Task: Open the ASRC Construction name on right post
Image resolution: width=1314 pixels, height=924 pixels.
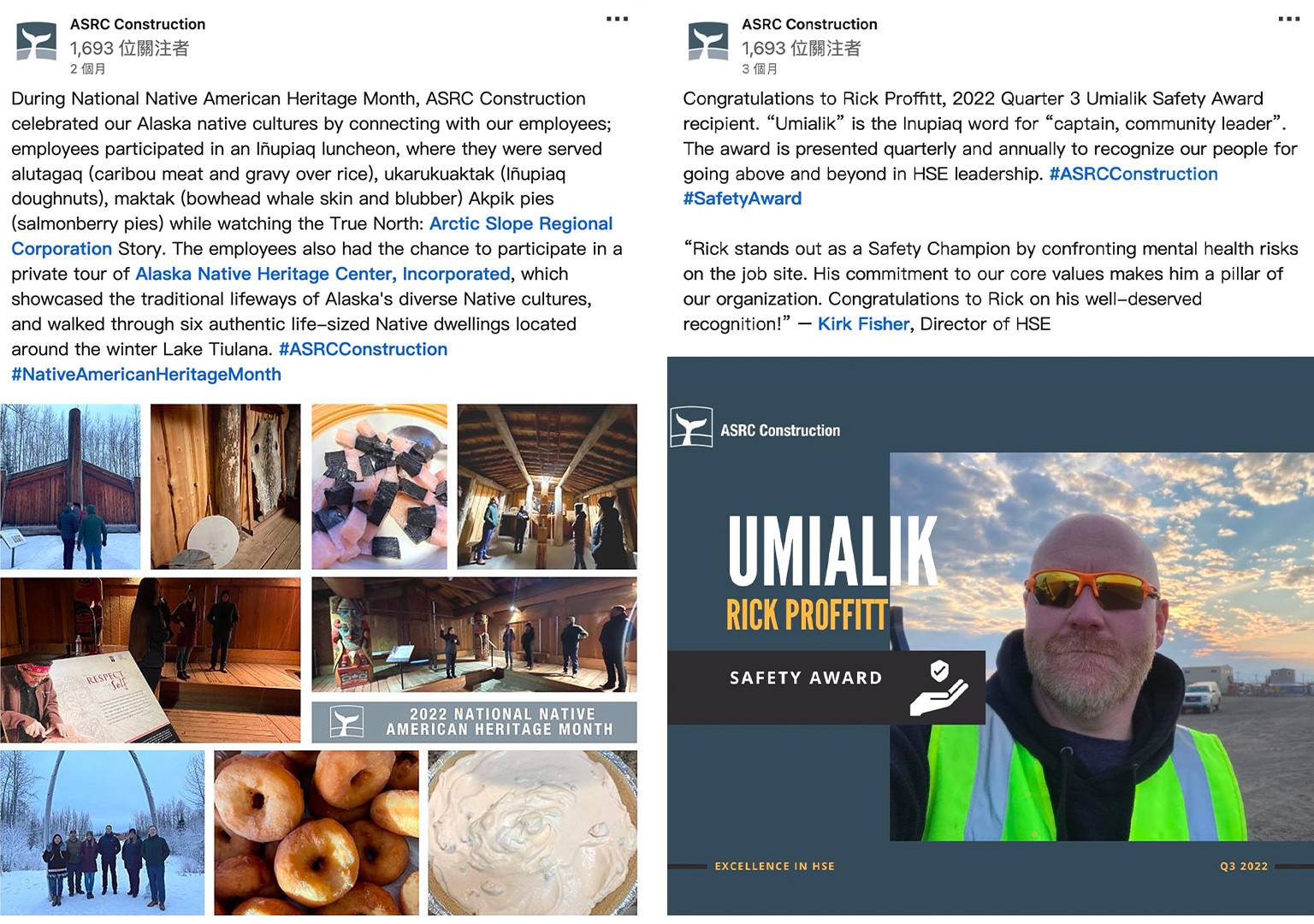Action: coord(809,24)
